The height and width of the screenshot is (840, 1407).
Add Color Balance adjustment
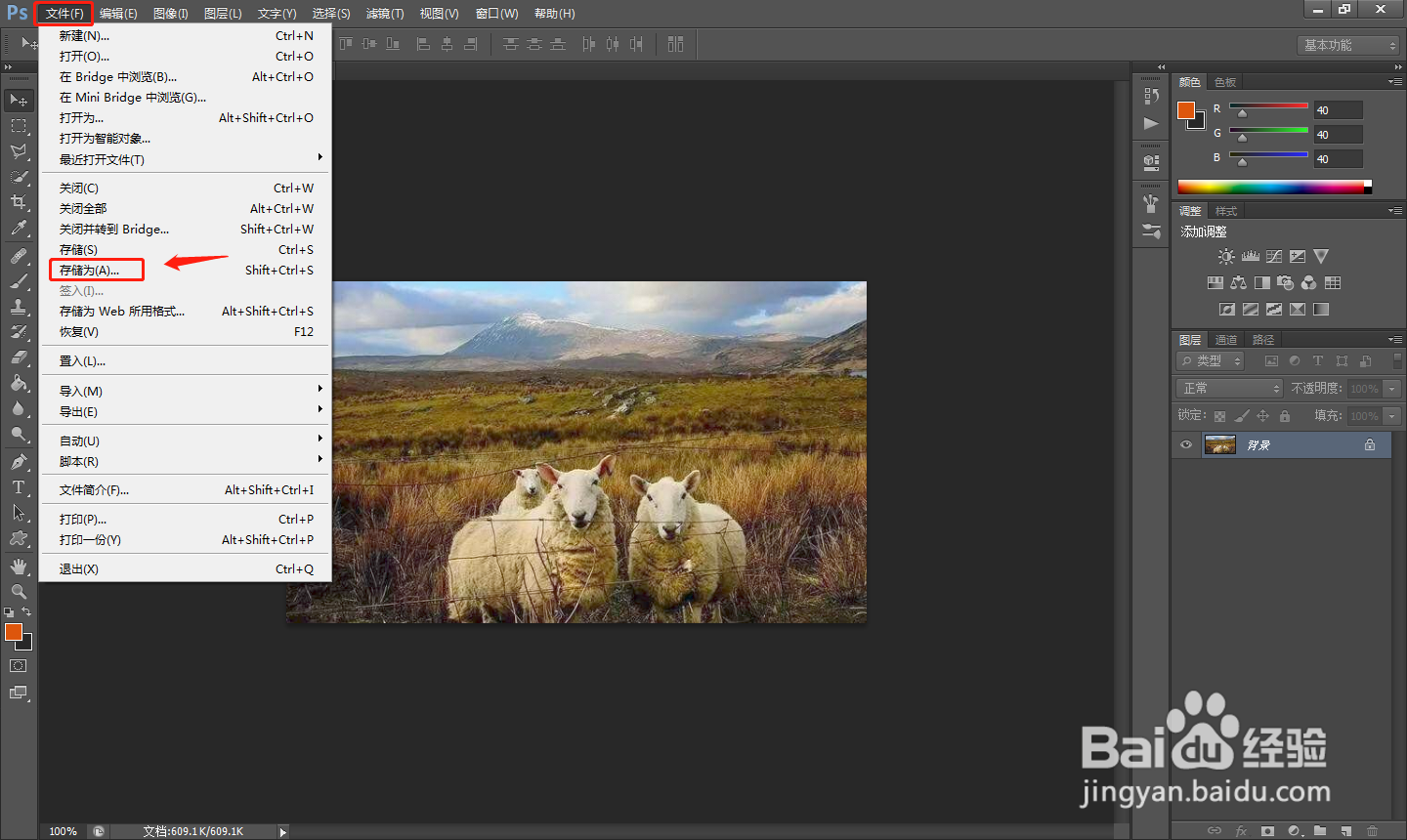pos(1239,282)
